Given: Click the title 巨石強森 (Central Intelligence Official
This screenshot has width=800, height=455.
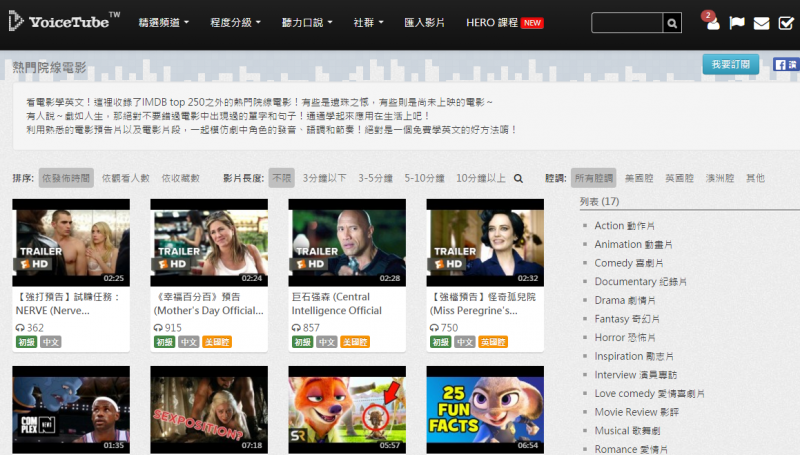Looking at the screenshot, I should coord(337,304).
